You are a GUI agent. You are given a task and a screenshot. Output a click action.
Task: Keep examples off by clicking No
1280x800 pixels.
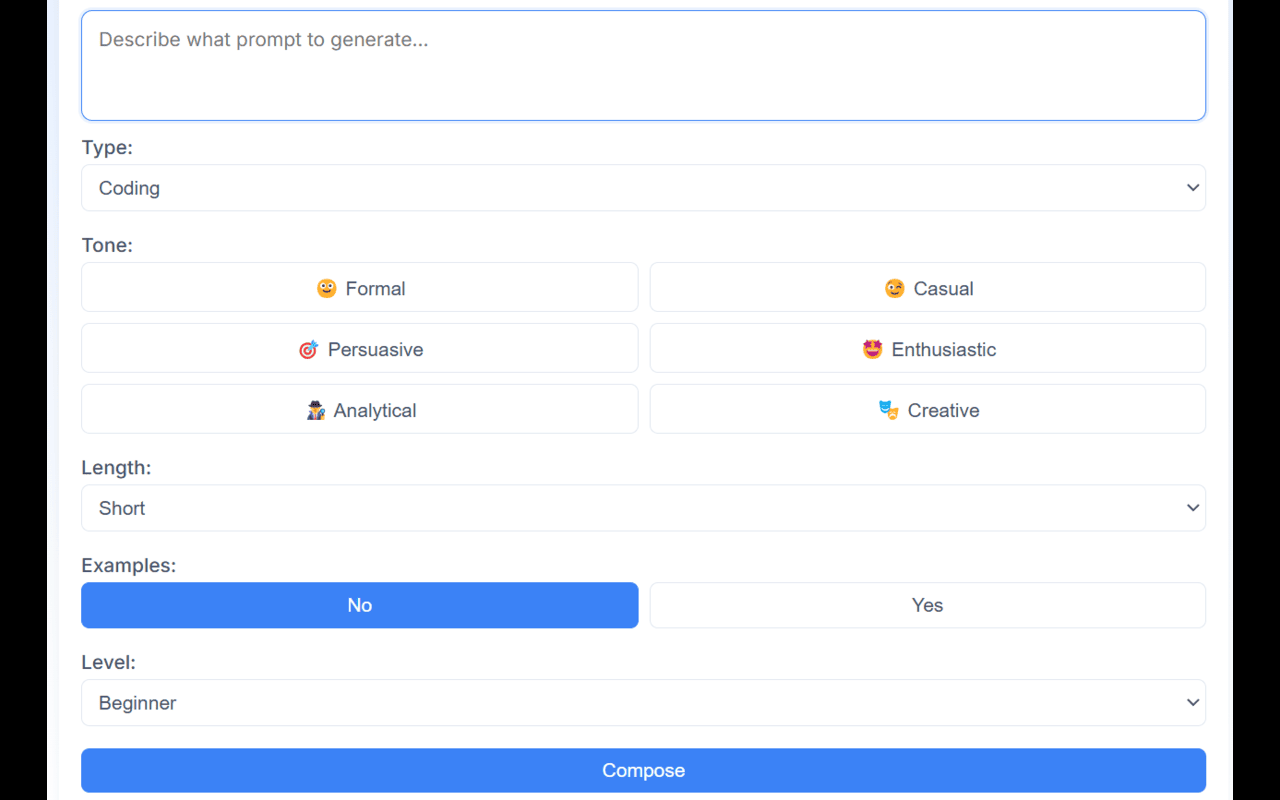[x=360, y=605]
